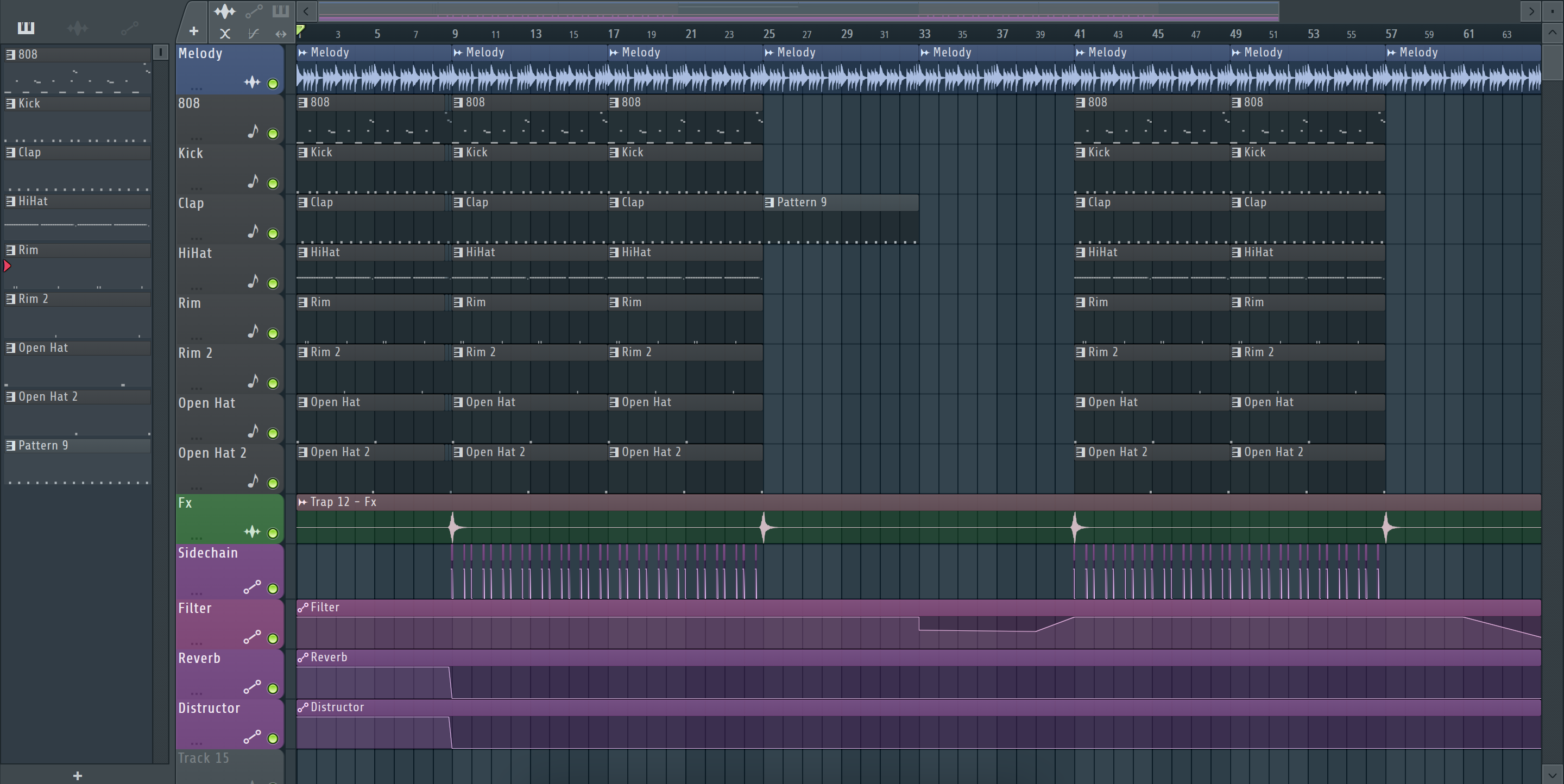The image size is (1564, 784).
Task: Click the audio clip focus waveform icon
Action: point(224,11)
